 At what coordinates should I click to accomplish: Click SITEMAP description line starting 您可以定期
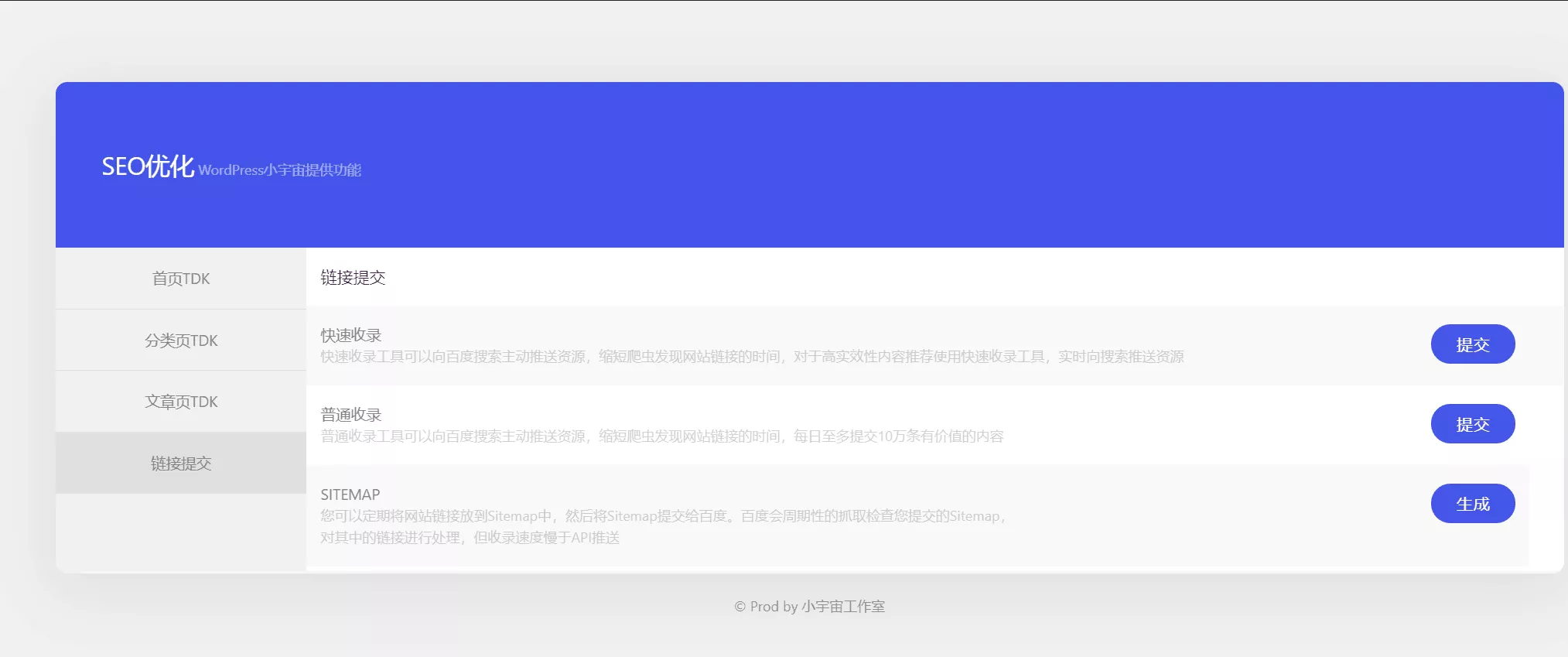pyautogui.click(x=662, y=516)
